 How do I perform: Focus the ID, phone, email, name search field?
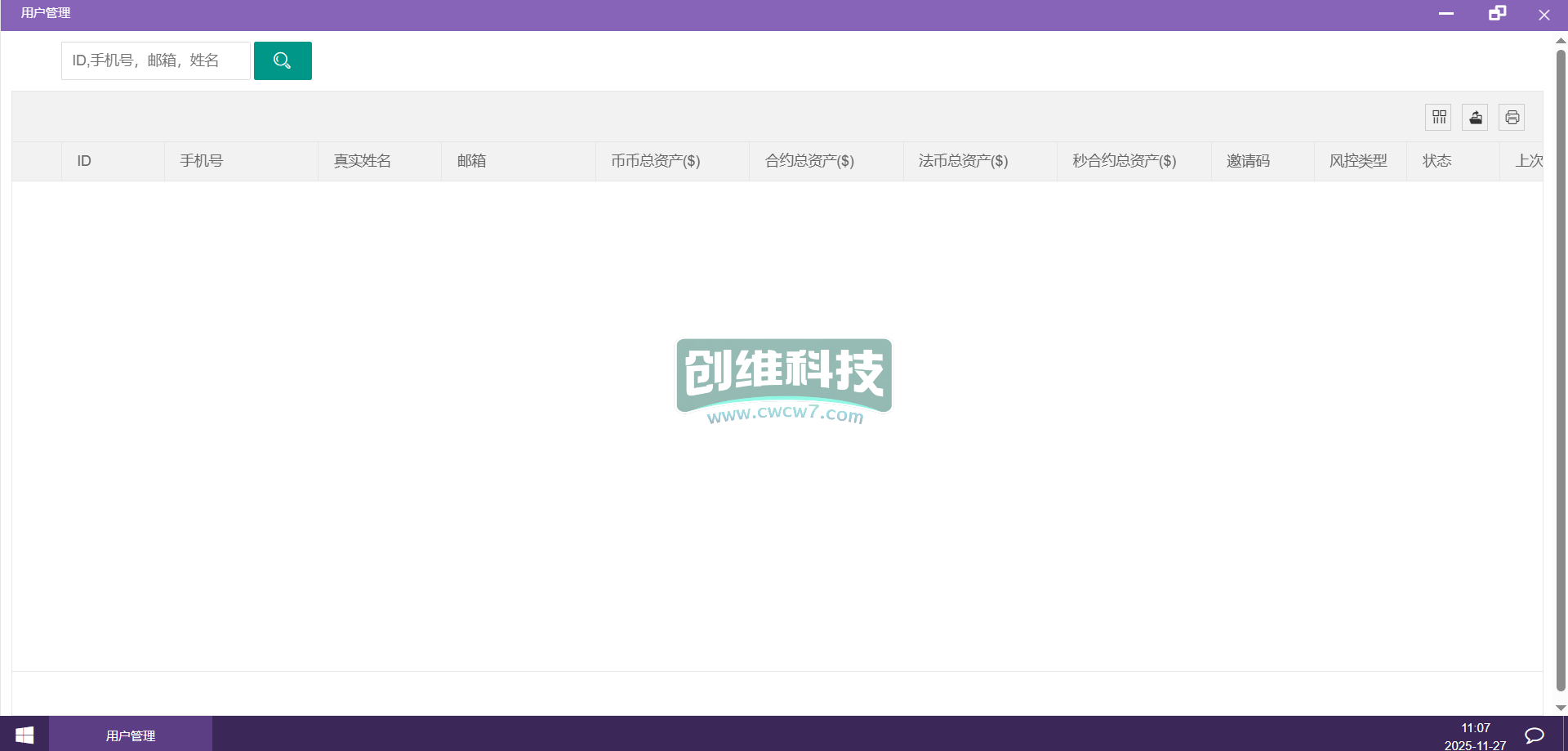click(x=155, y=60)
